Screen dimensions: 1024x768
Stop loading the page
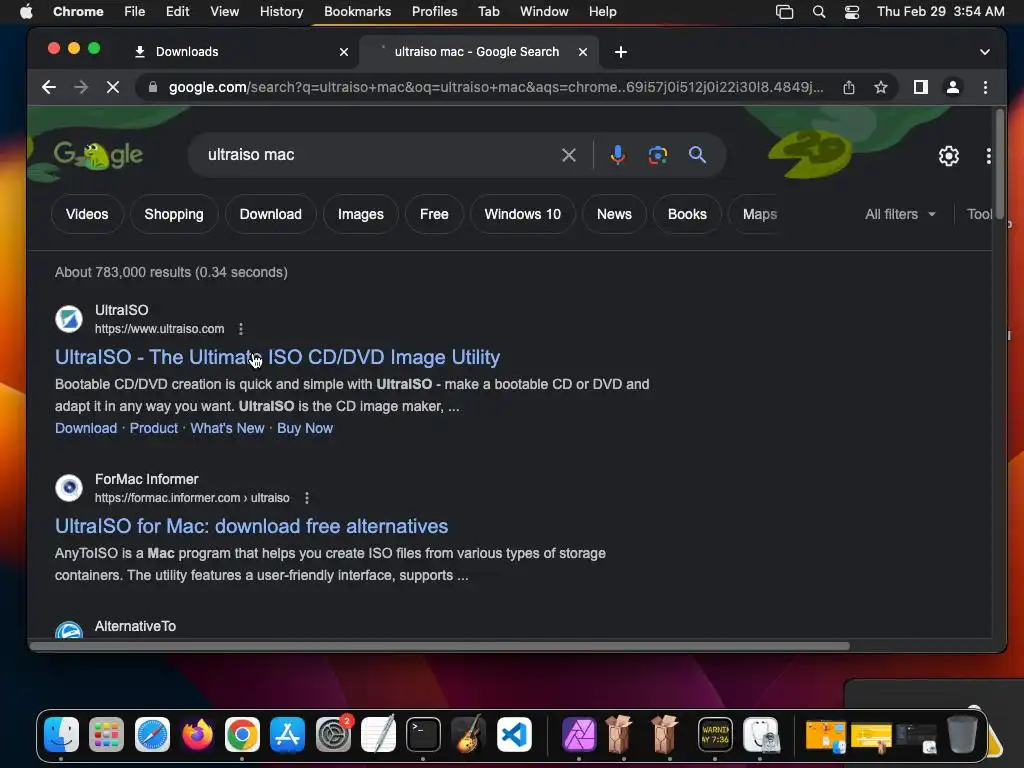[x=112, y=87]
